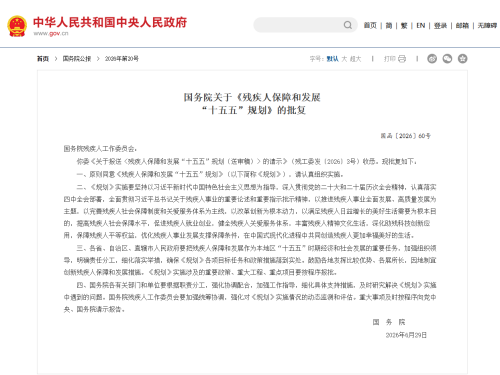Switch language to EN
The height and width of the screenshot is (375, 500).
click(421, 26)
